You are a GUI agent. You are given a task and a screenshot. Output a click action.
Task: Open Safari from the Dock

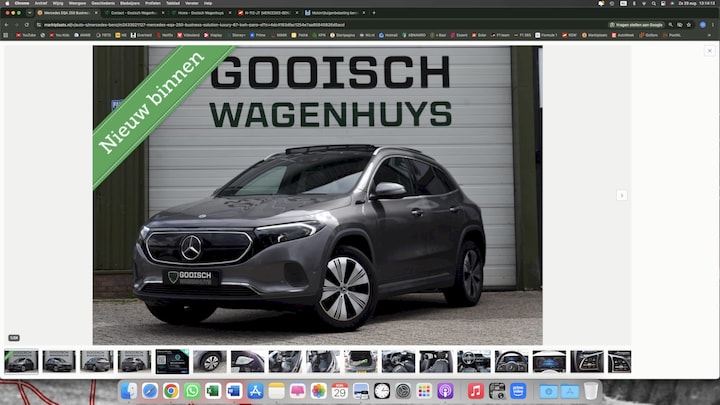(x=150, y=391)
